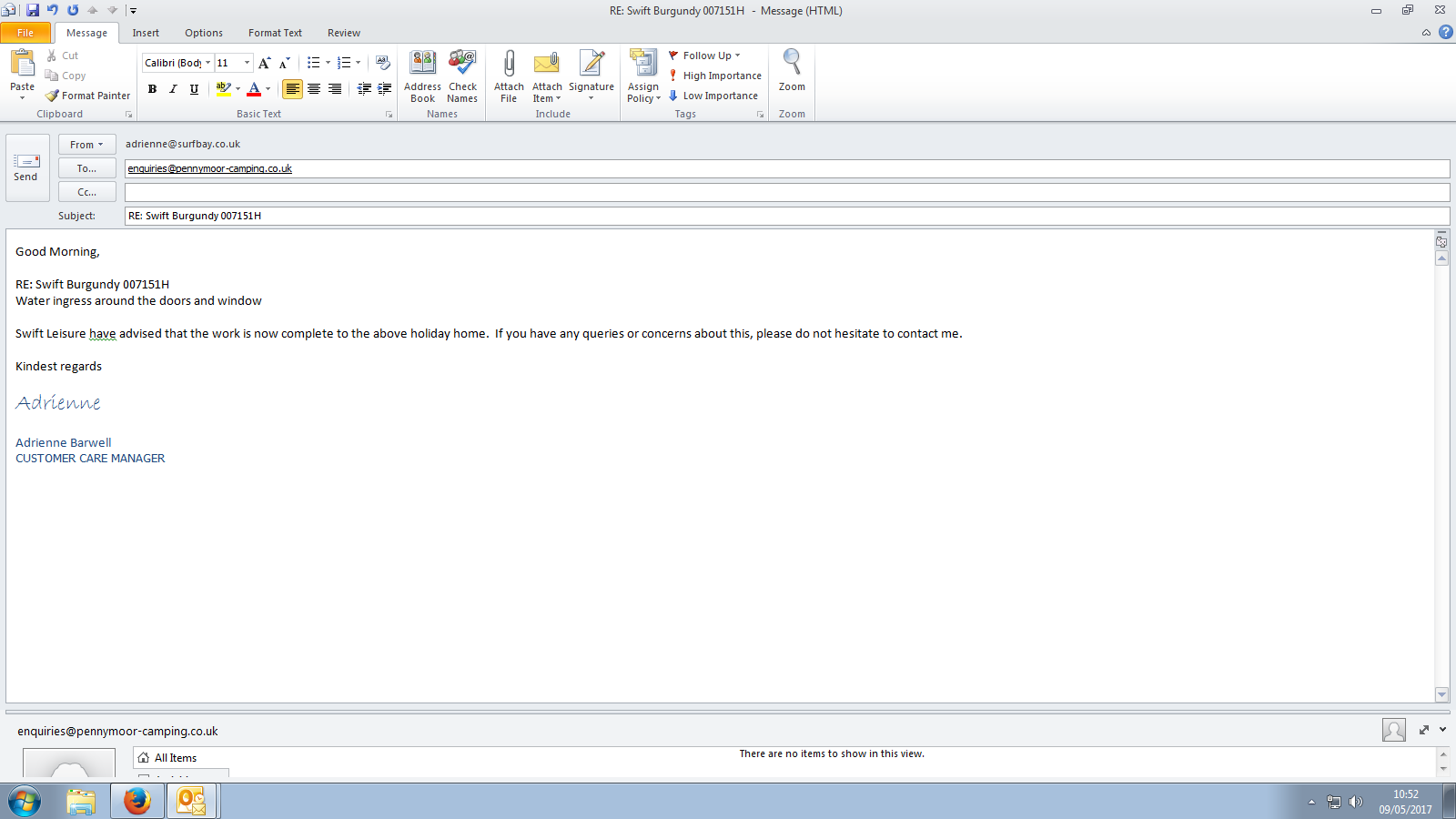Switch to the Options ribbon tab
This screenshot has width=1456, height=819.
(204, 33)
